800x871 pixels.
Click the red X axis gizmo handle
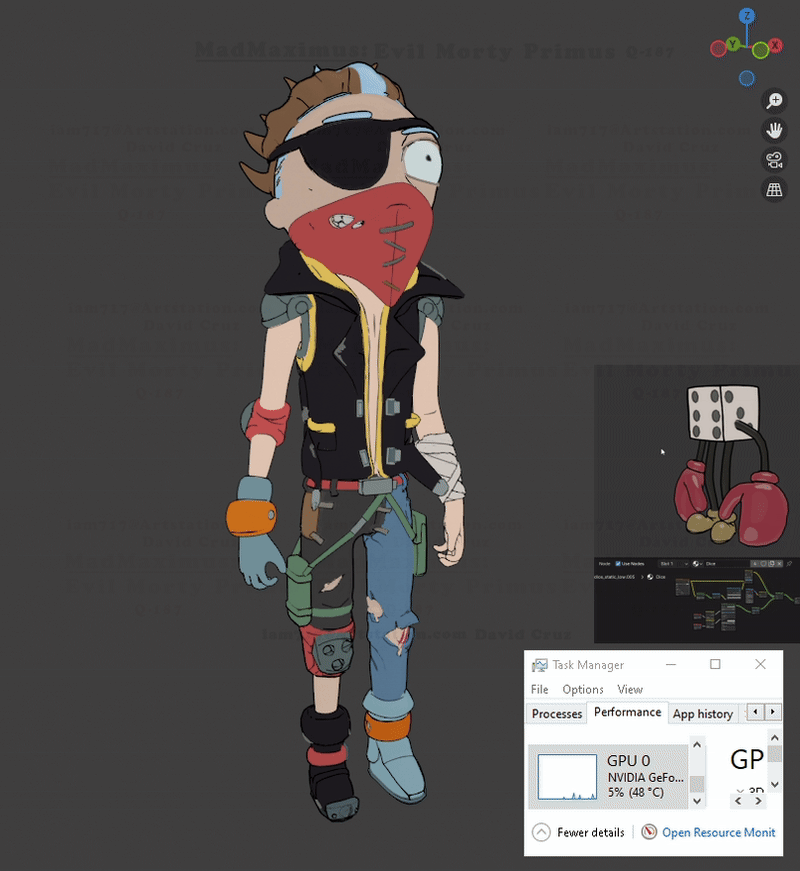pos(776,46)
